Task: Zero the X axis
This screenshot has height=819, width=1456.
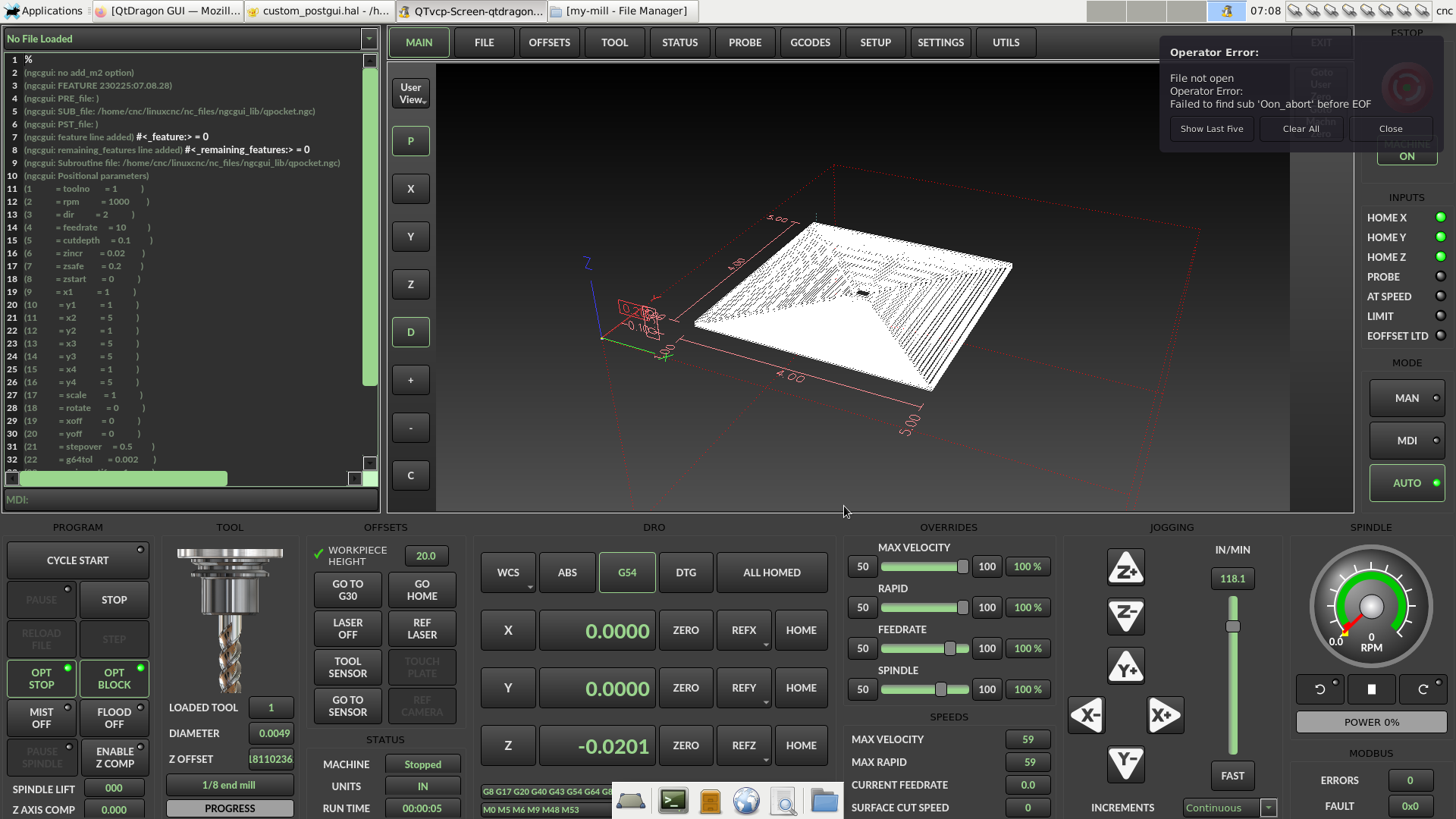Action: click(686, 630)
